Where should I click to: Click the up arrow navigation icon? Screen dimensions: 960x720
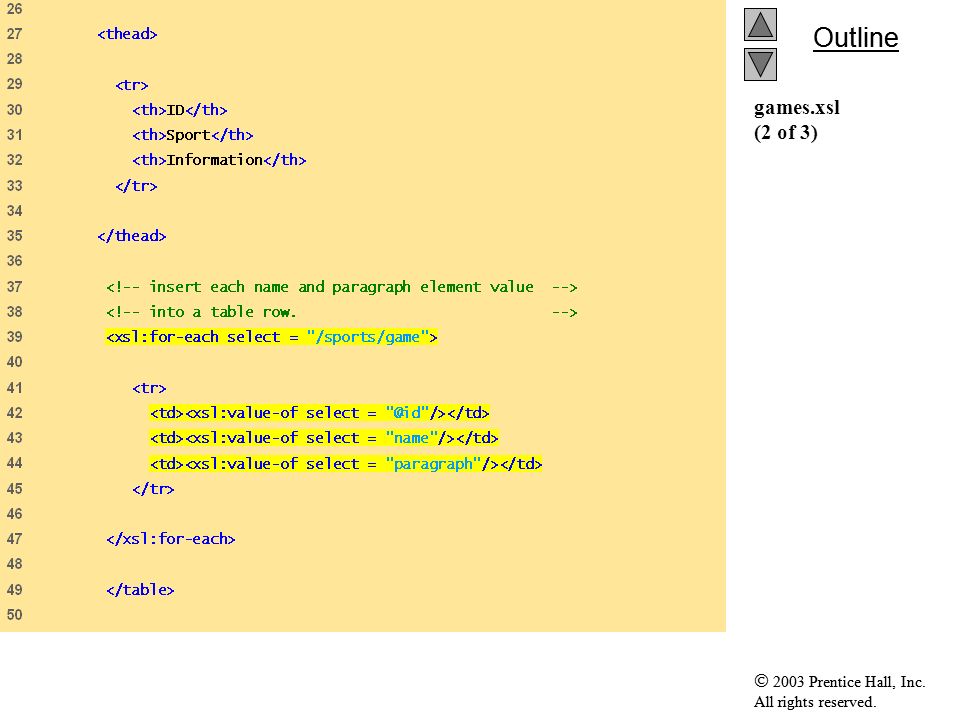click(760, 24)
